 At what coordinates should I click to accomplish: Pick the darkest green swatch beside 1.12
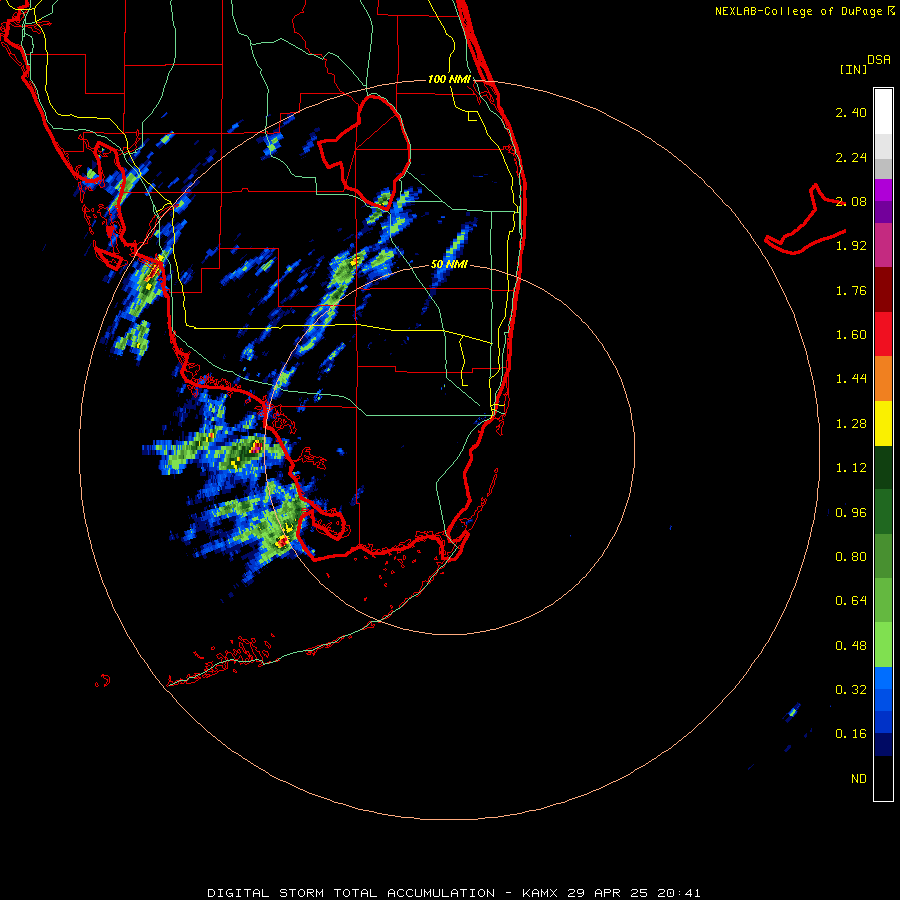tap(883, 468)
